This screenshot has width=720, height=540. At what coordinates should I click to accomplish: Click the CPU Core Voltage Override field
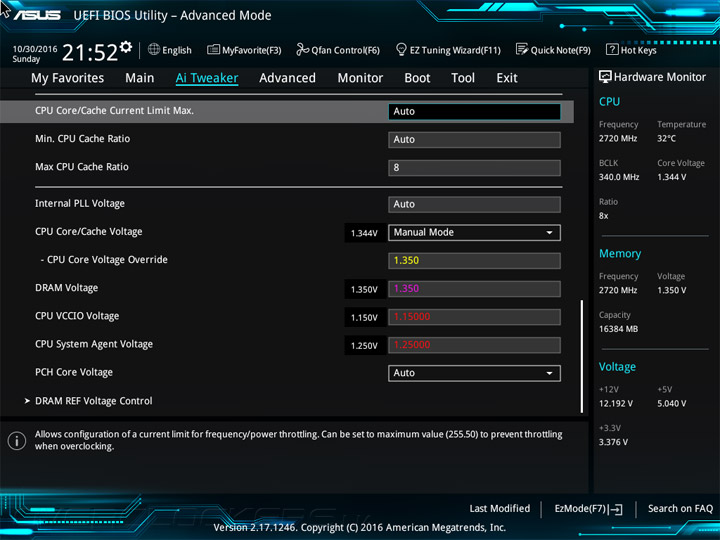474,260
